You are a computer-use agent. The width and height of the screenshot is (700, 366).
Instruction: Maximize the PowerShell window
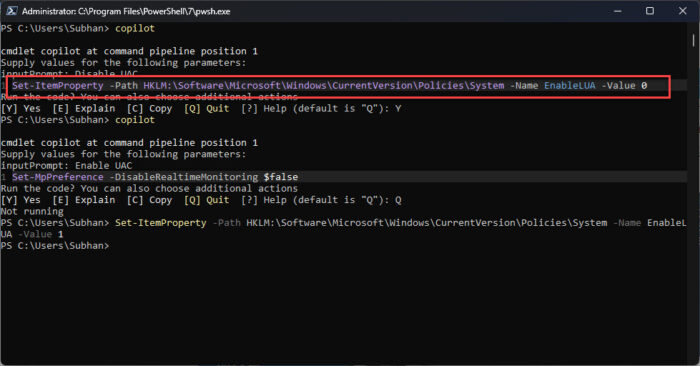650,11
